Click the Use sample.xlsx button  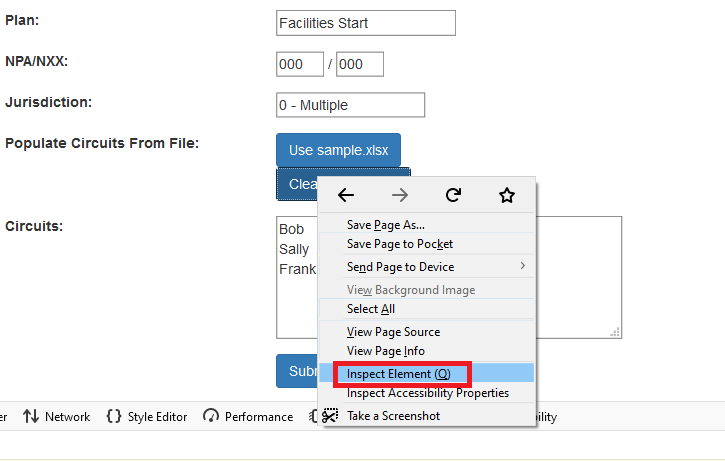pyautogui.click(x=338, y=150)
